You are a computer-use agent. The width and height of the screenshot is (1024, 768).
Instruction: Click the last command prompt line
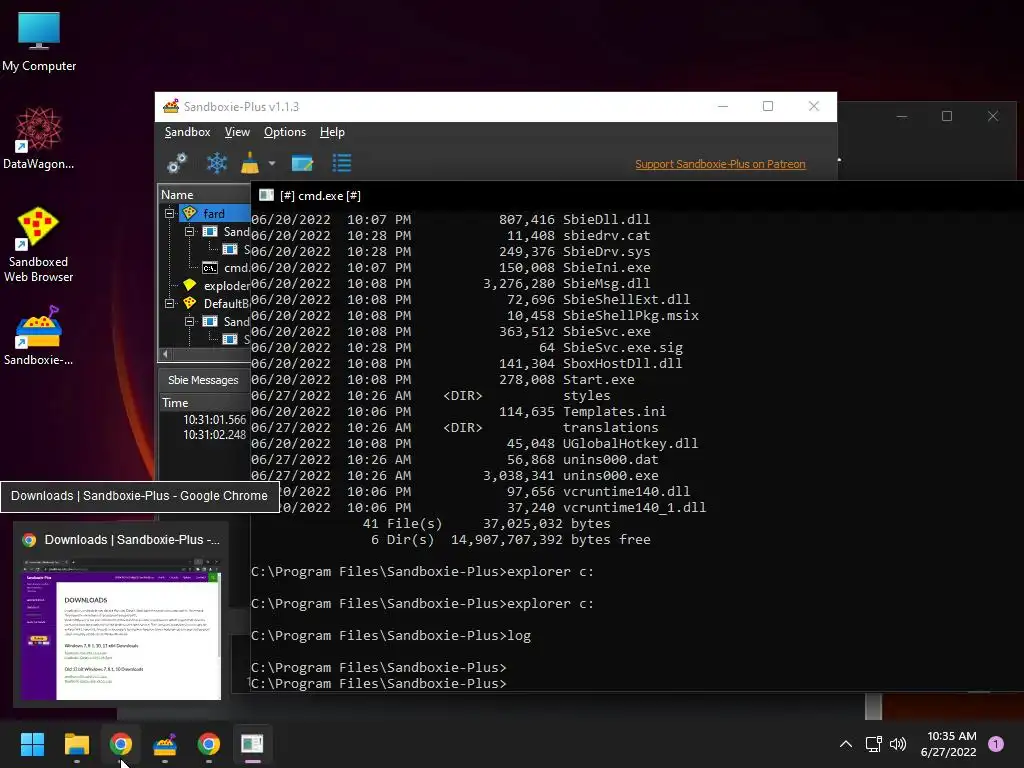379,683
